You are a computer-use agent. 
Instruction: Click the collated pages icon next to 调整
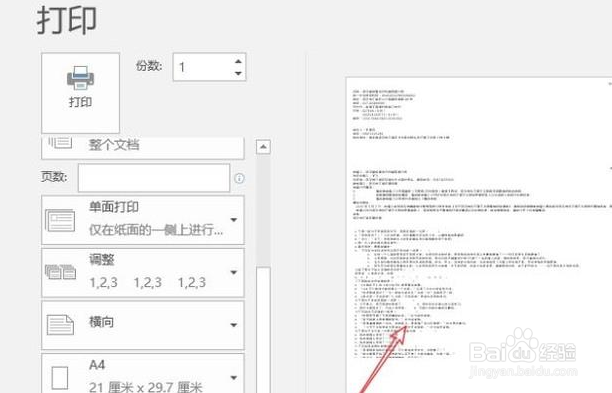(x=60, y=272)
